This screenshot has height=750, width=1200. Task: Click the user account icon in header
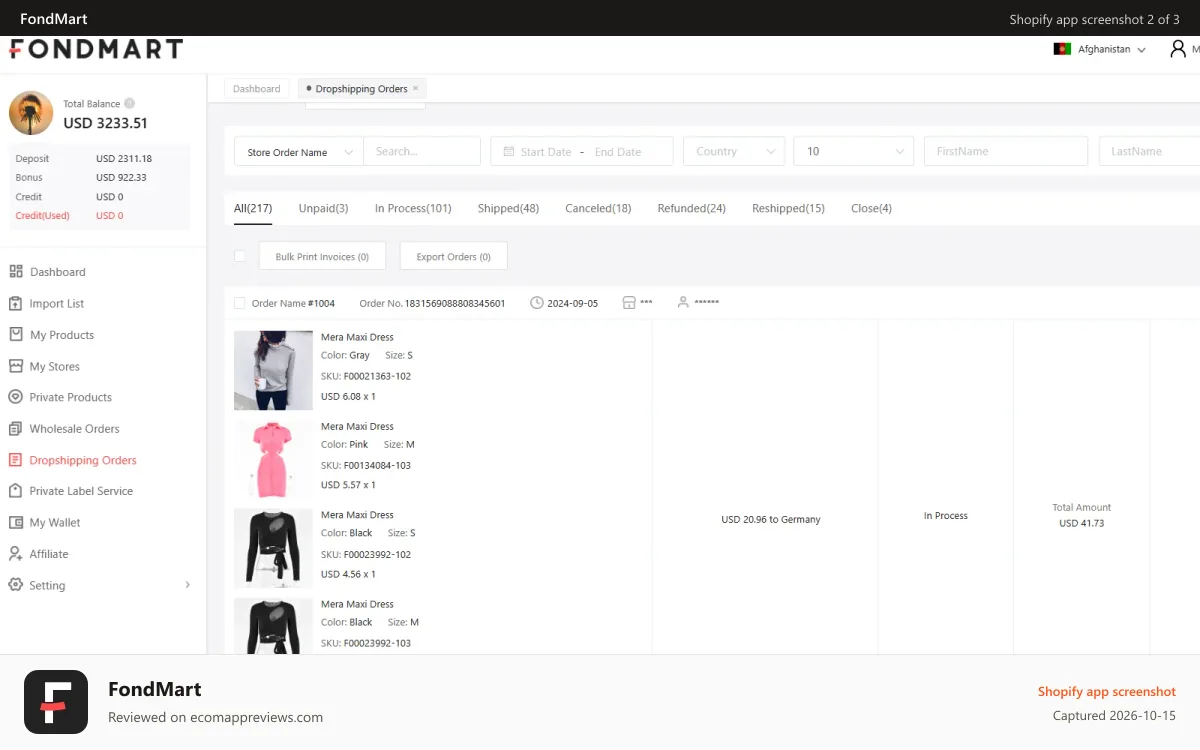pos(1178,49)
